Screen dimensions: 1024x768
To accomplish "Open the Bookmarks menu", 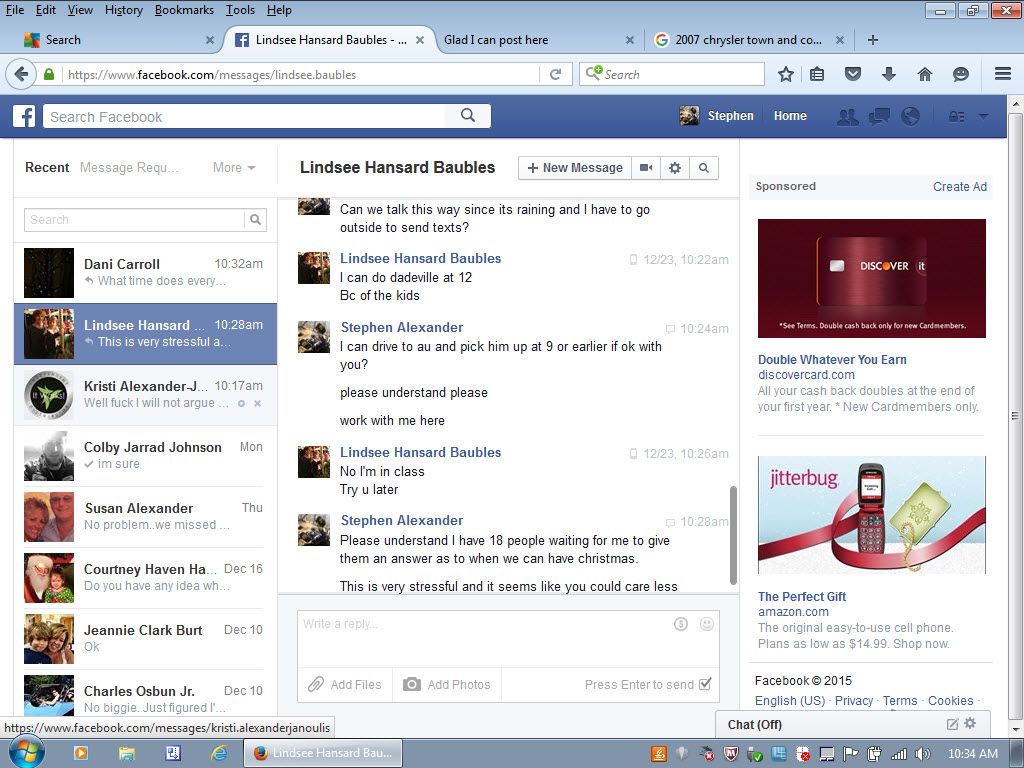I will 184,10.
